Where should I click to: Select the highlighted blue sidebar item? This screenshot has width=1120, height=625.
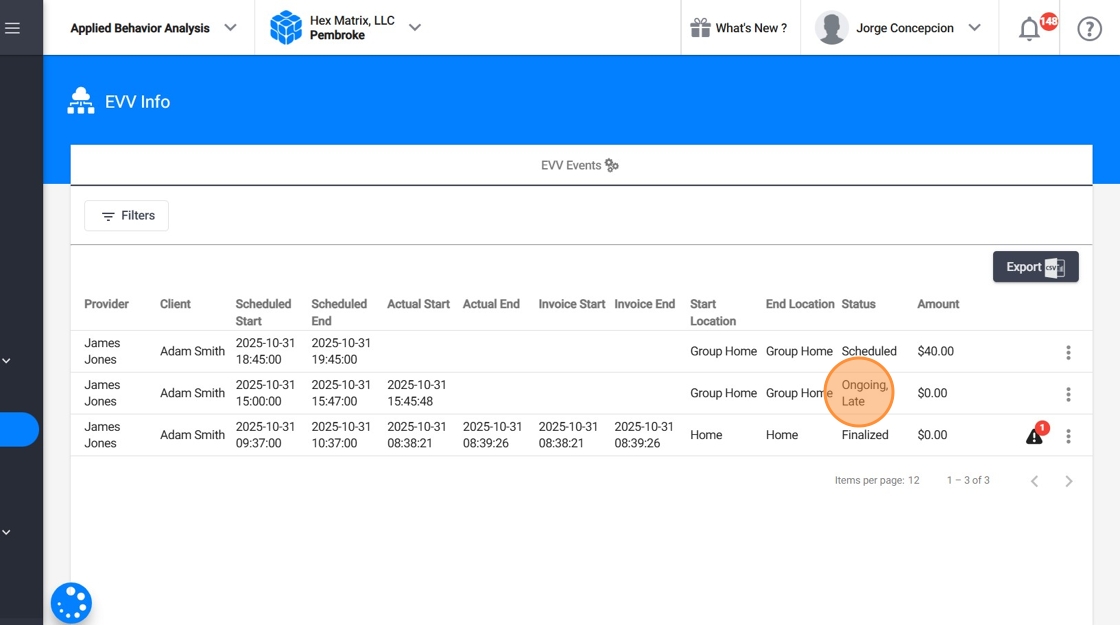click(x=19, y=429)
